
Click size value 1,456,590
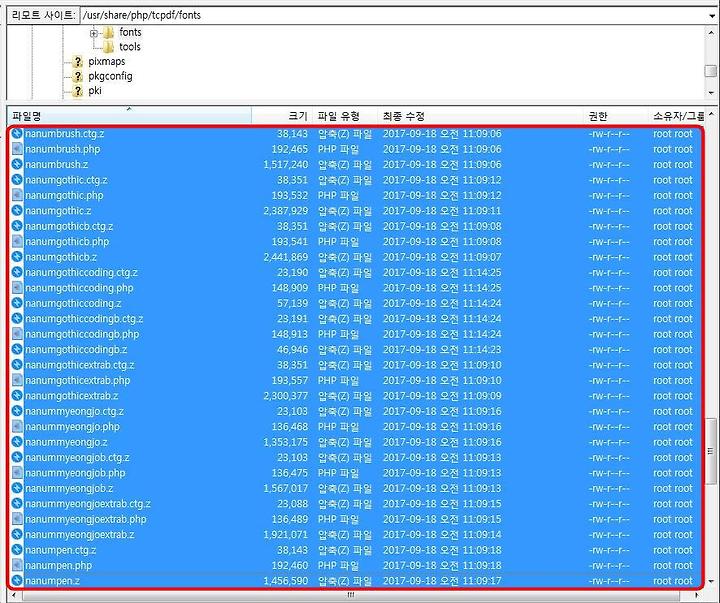(x=286, y=581)
